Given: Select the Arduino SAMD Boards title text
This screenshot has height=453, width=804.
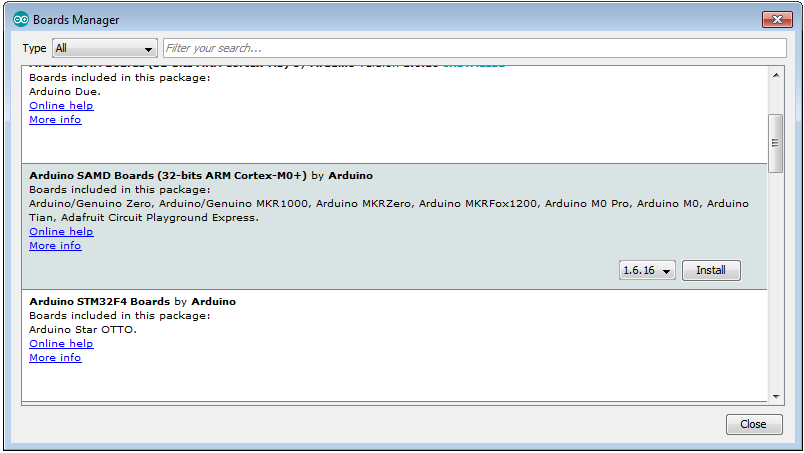Looking at the screenshot, I should click(168, 175).
